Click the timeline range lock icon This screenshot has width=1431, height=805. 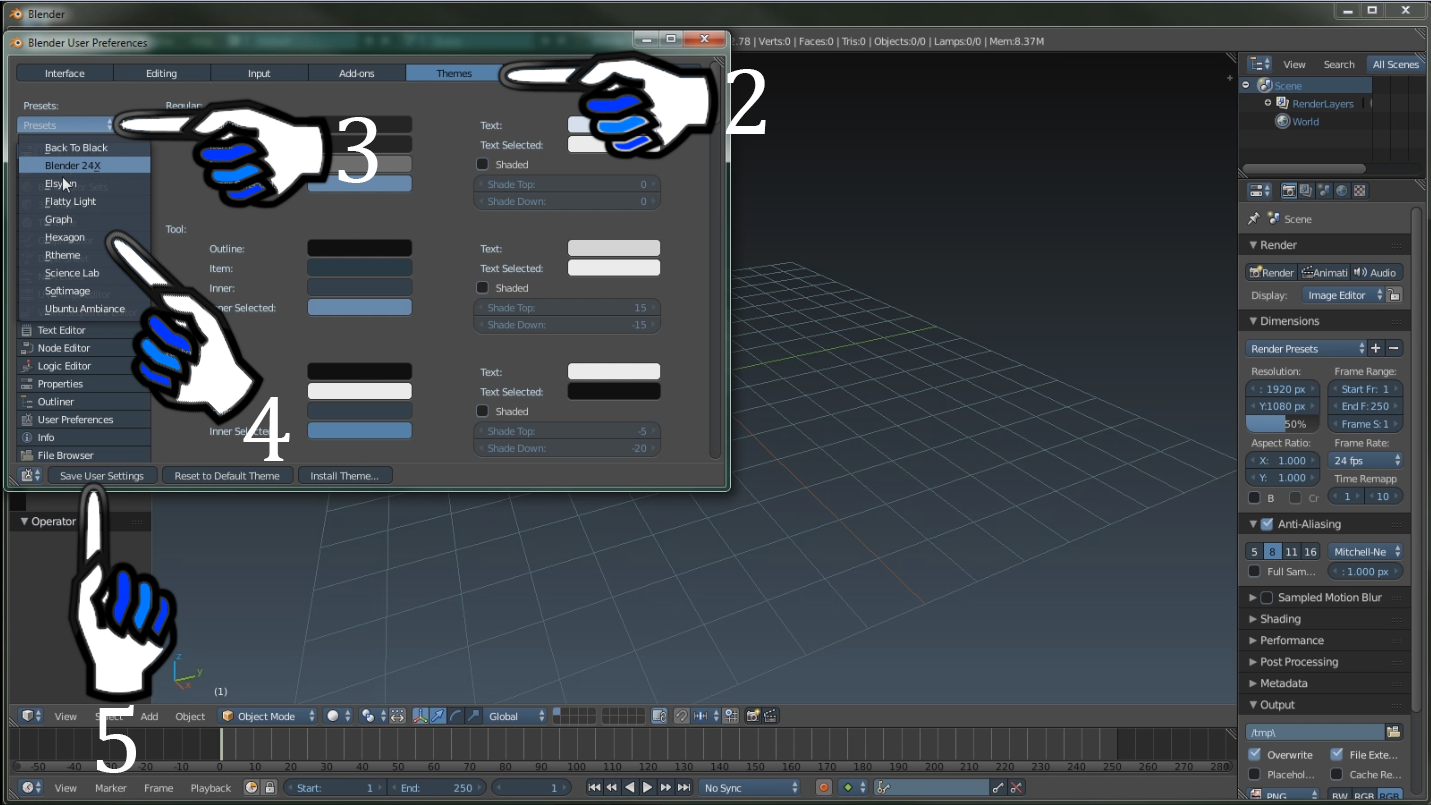point(269,788)
